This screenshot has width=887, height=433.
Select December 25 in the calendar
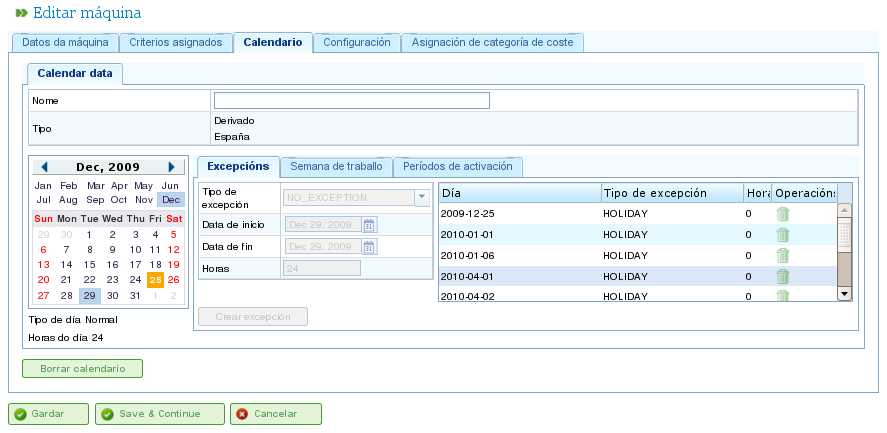click(155, 280)
